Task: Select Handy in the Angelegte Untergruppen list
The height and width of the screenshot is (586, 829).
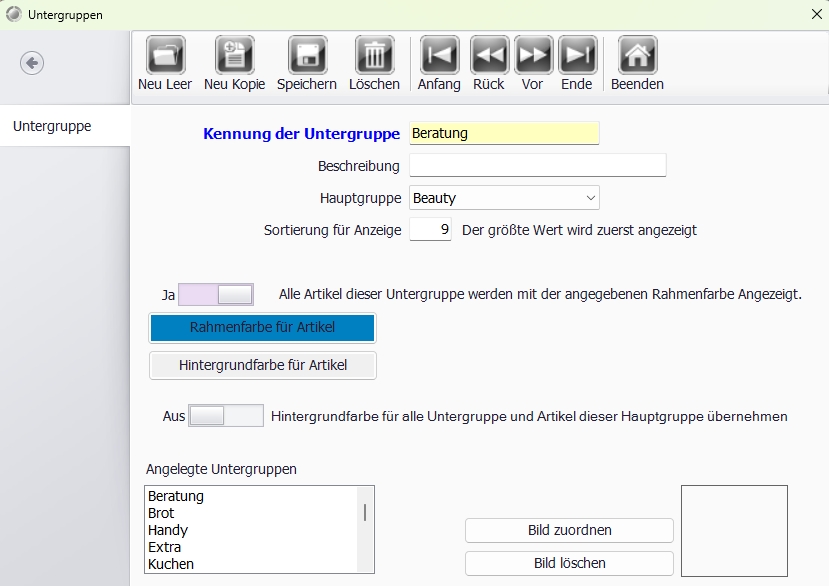Action: pos(169,530)
